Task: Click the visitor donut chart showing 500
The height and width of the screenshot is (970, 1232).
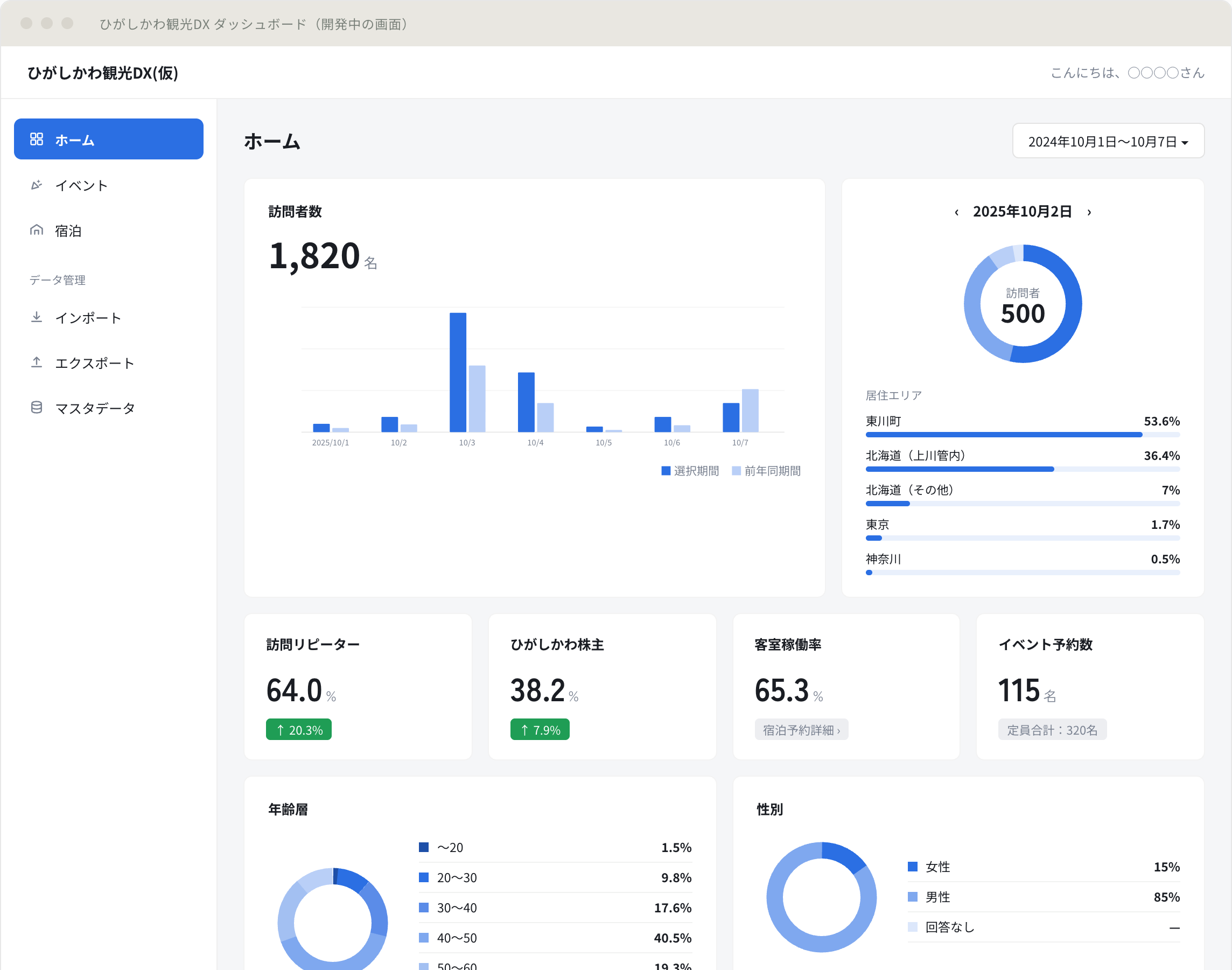Action: click(x=1023, y=304)
